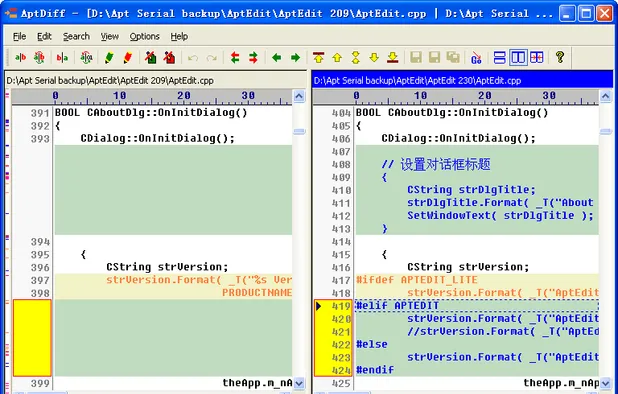Click the second greyed-out save disk icon
This screenshot has height=394, width=618.
(434, 58)
